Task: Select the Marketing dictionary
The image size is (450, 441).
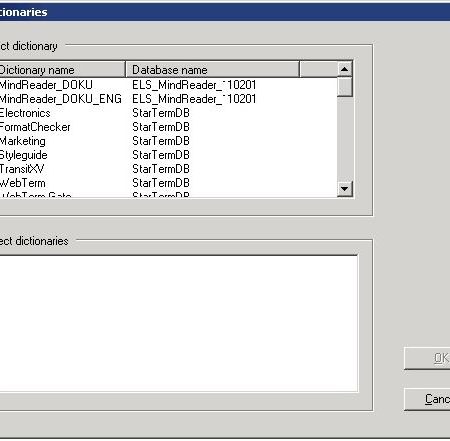Action: point(23,141)
